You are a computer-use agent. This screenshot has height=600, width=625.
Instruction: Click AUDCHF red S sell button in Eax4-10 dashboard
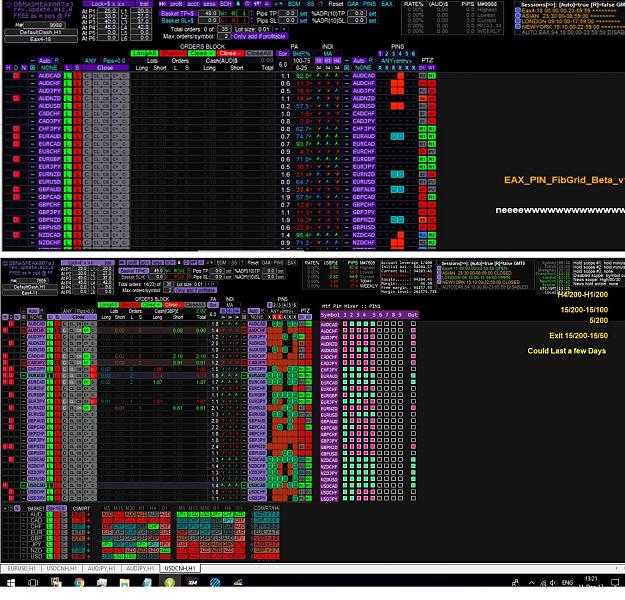tap(77, 83)
